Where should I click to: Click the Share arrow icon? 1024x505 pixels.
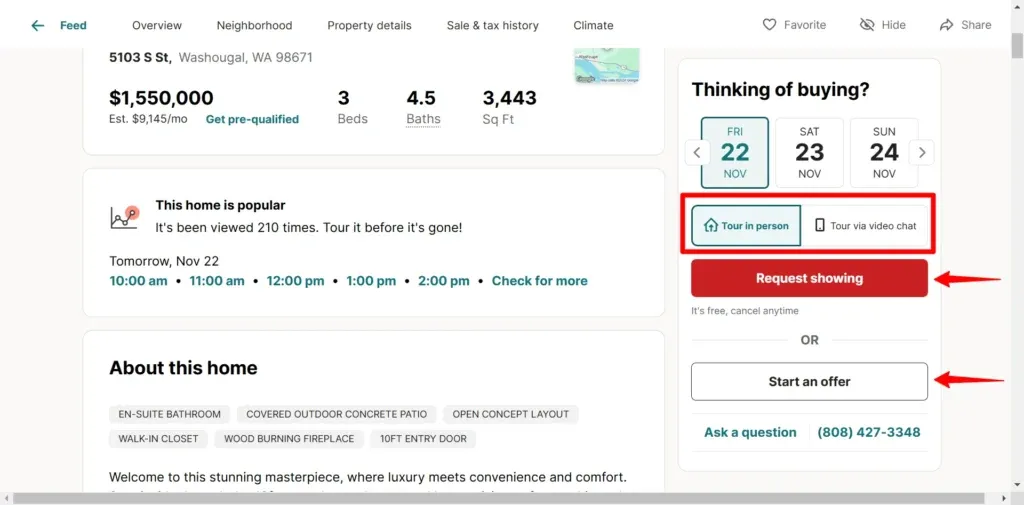(946, 25)
